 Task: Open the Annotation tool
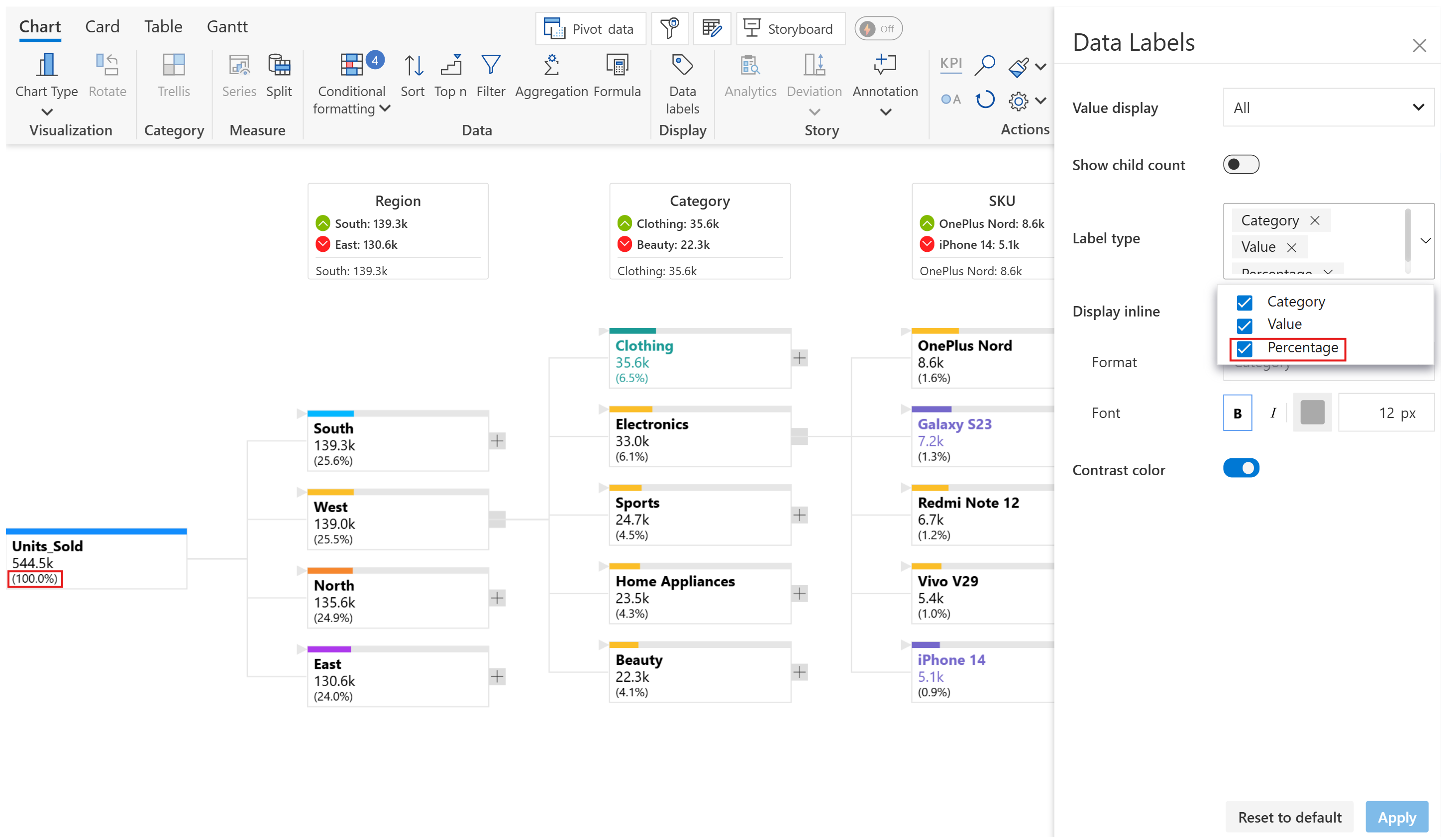885,66
